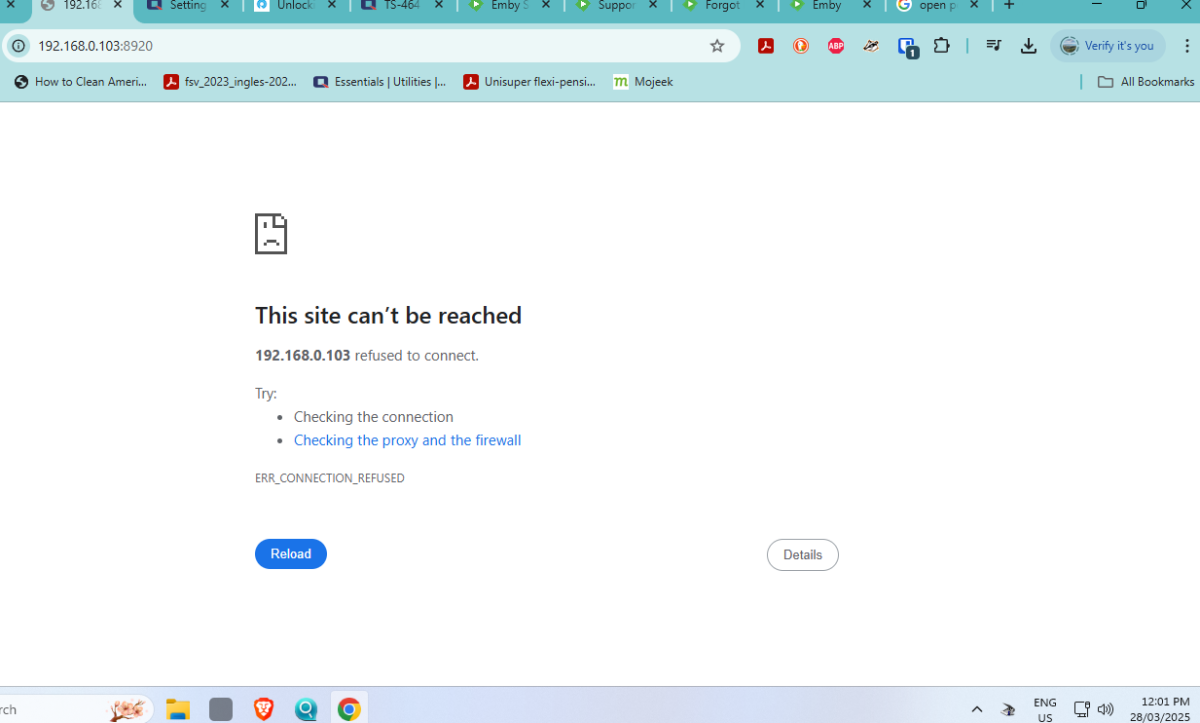
Task: Click inside the address bar
Action: click(x=300, y=46)
